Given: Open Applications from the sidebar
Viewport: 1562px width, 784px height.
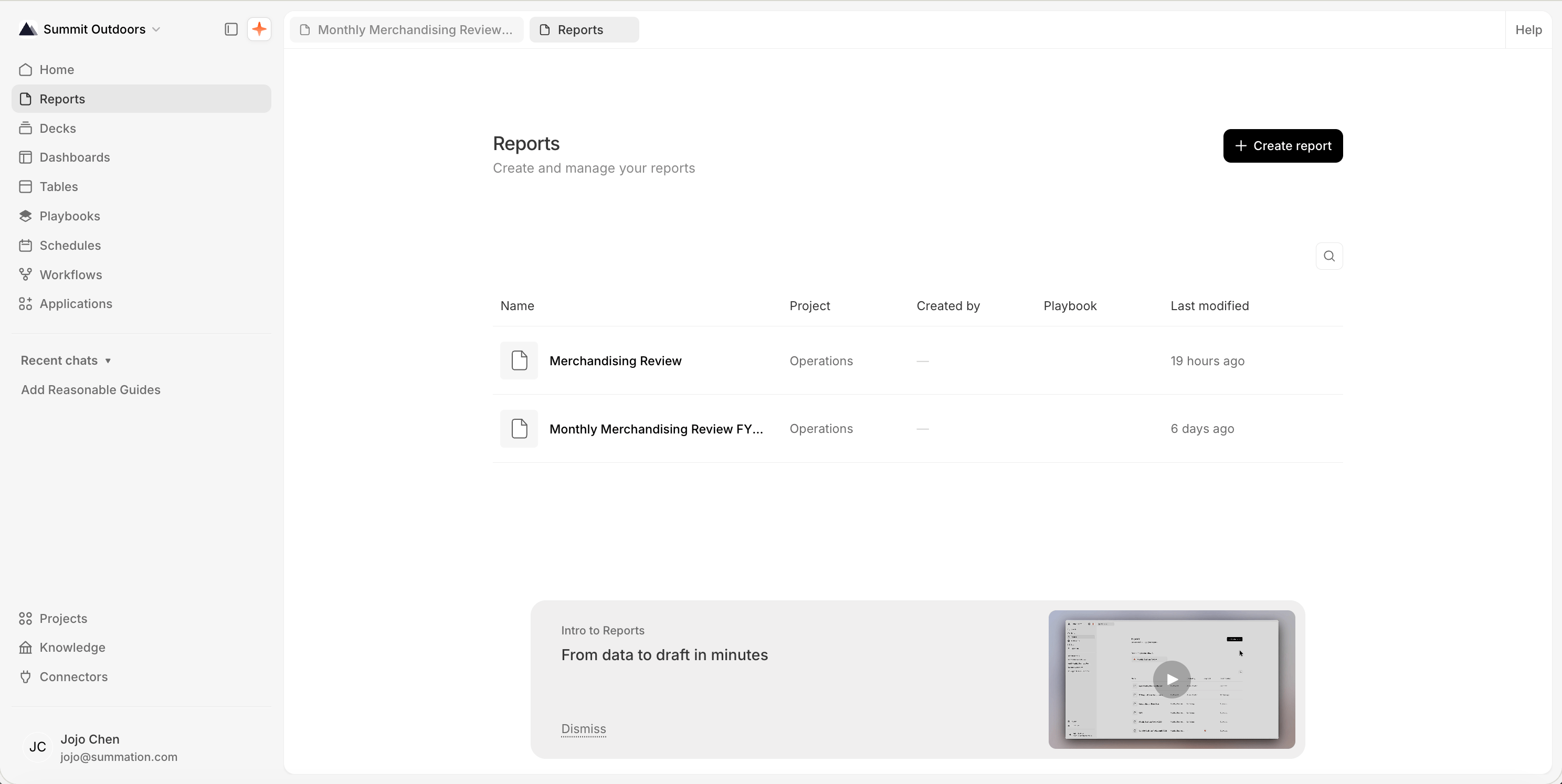Looking at the screenshot, I should (x=141, y=304).
